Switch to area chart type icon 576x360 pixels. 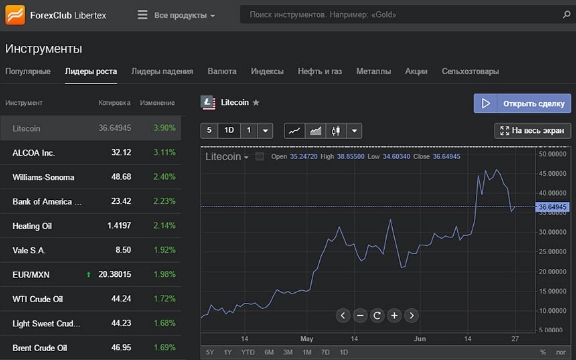pos(315,131)
